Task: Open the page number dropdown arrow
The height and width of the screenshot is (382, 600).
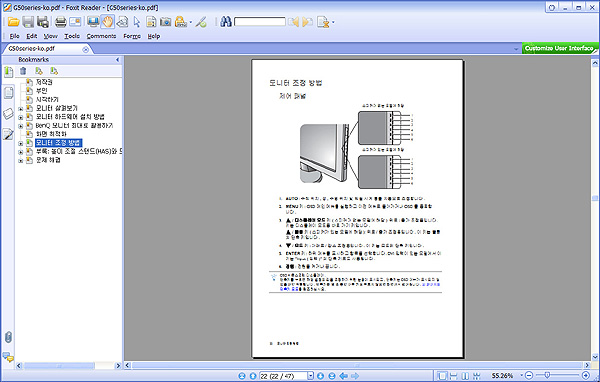Action: click(x=310, y=376)
